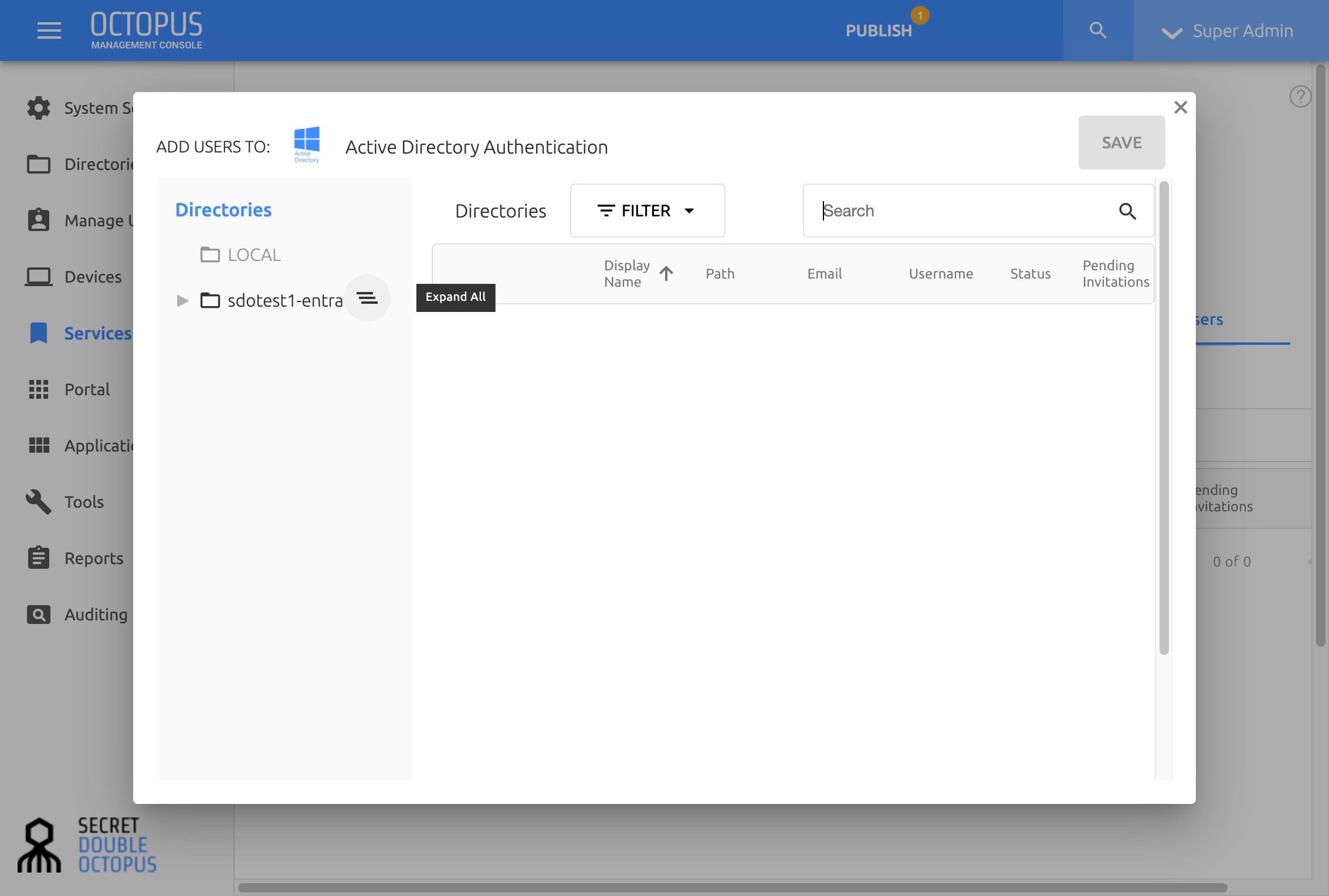Sort by Username column header
This screenshot has height=896, width=1329.
[x=941, y=274]
